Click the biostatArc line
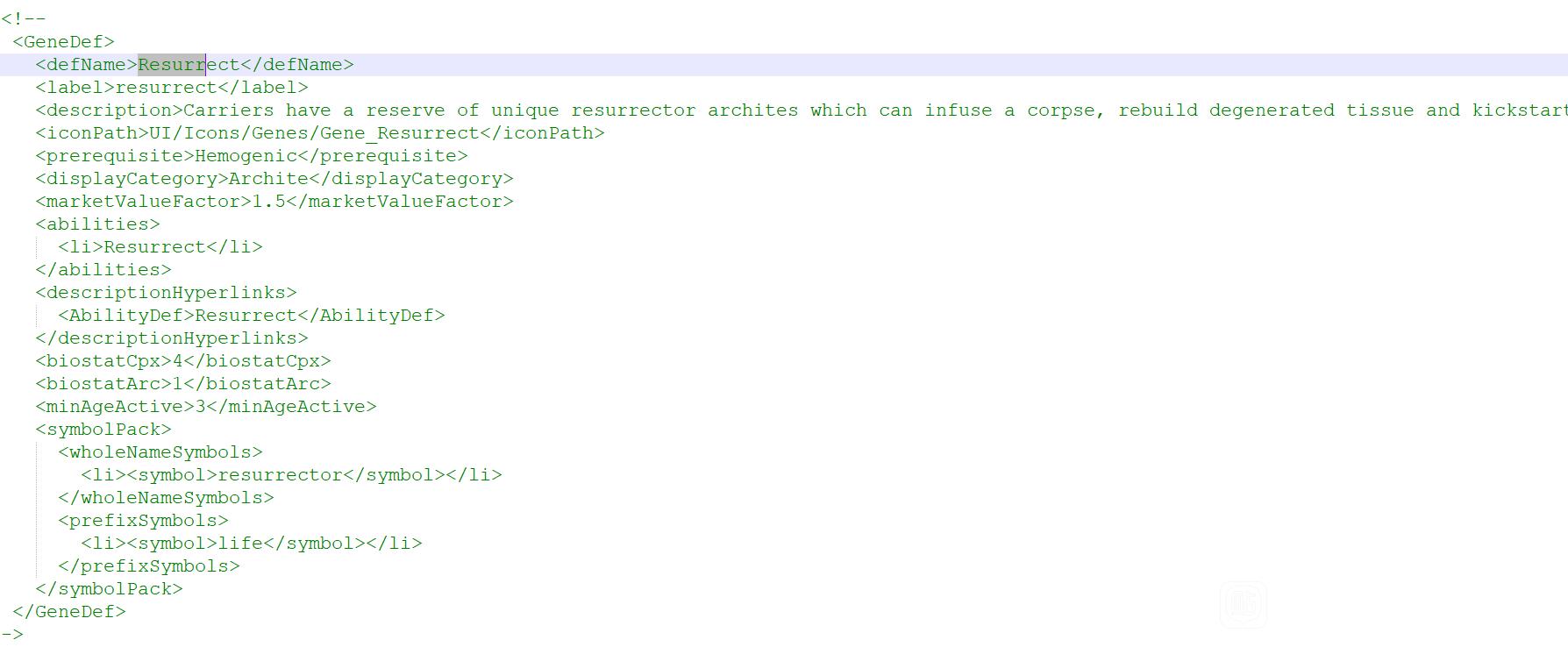 pos(183,384)
